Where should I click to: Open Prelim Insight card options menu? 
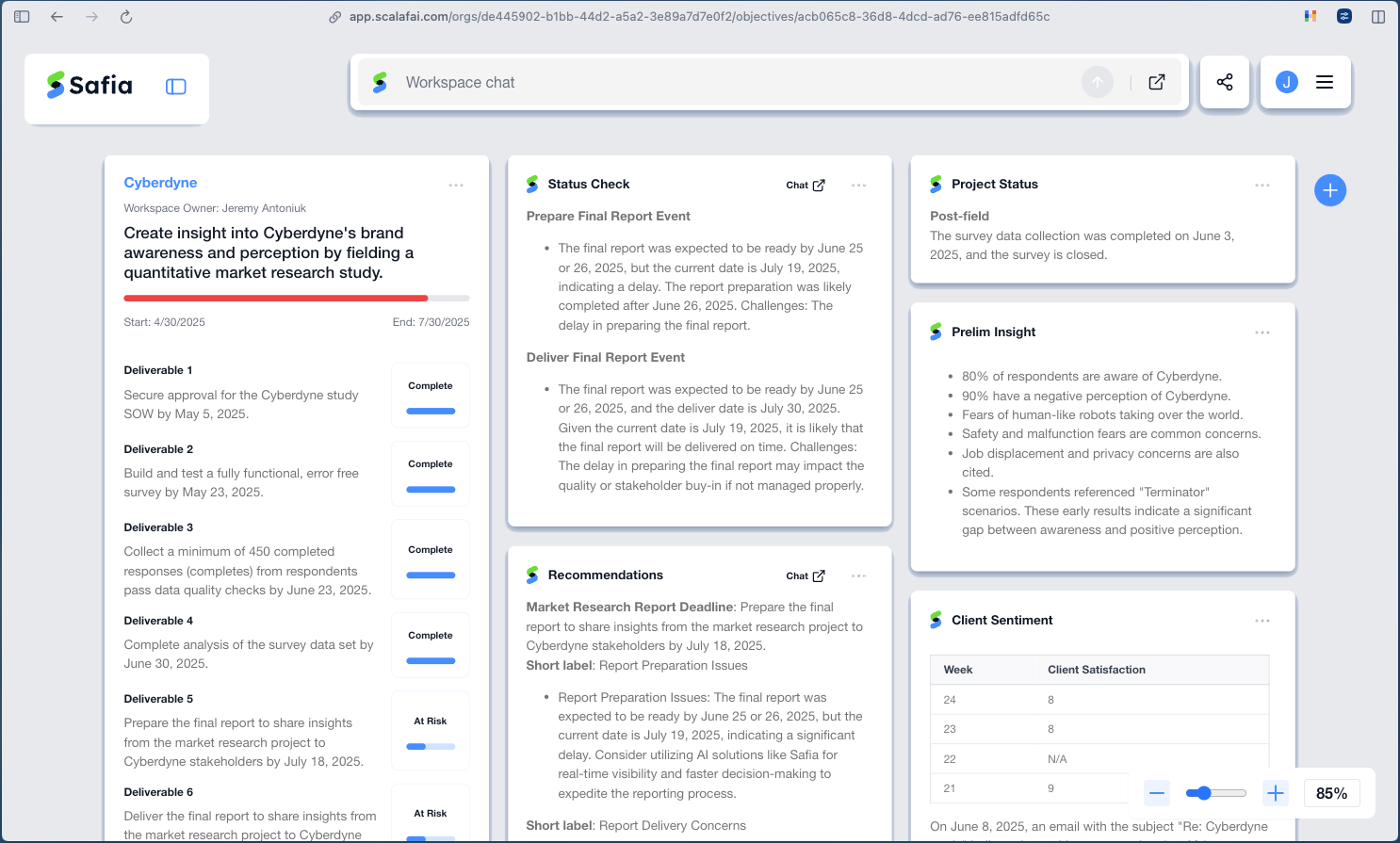(1262, 332)
